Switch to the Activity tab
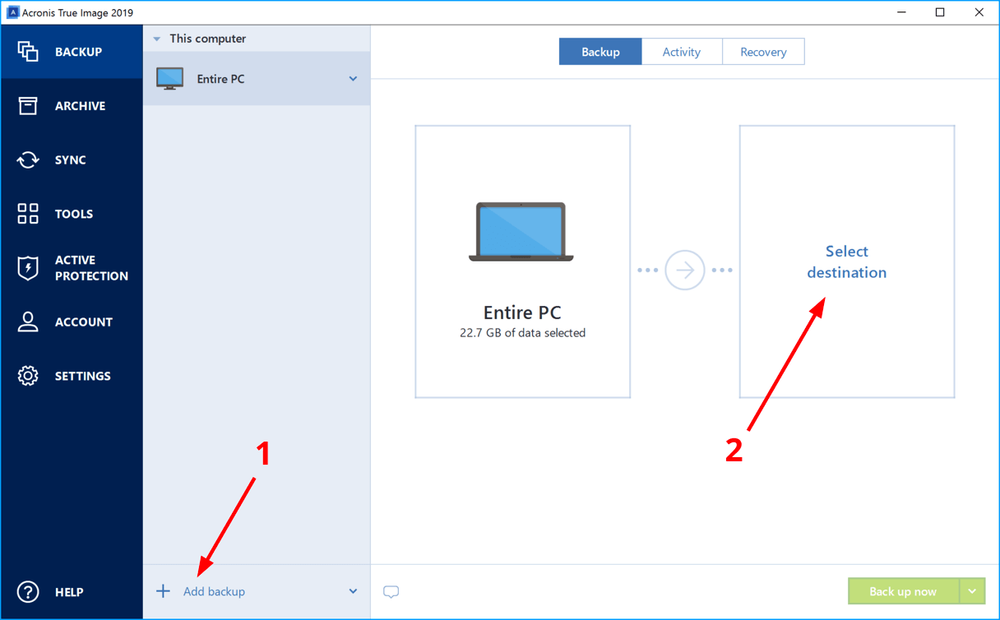1000x620 pixels. [682, 52]
